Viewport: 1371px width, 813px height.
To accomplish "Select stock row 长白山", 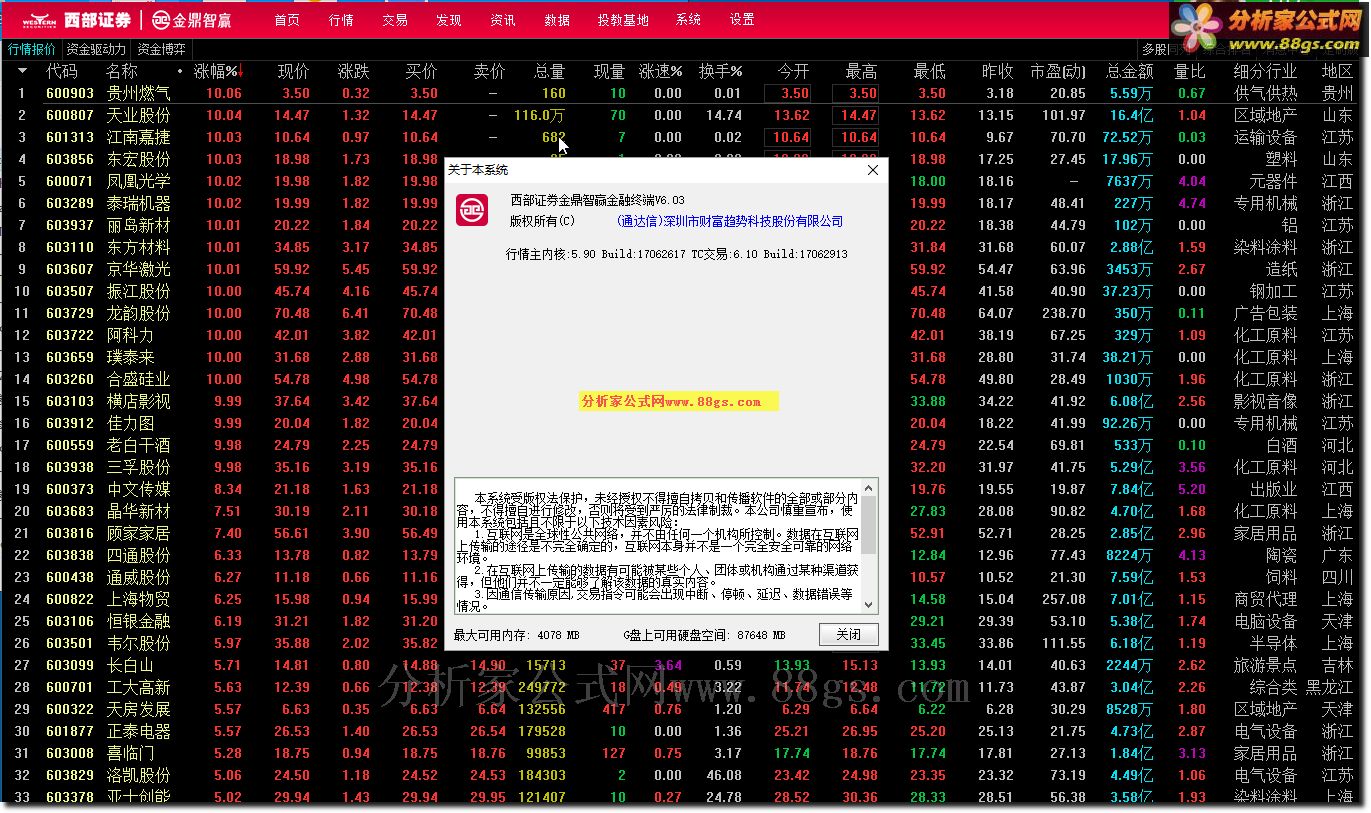I will [x=685, y=665].
